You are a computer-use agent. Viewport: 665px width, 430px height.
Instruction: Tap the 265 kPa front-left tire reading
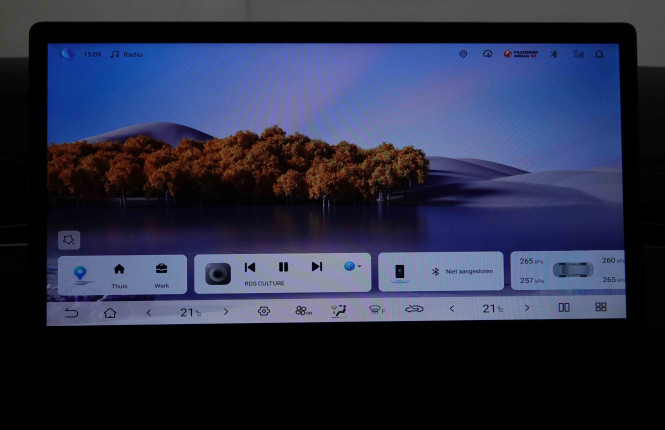point(531,261)
